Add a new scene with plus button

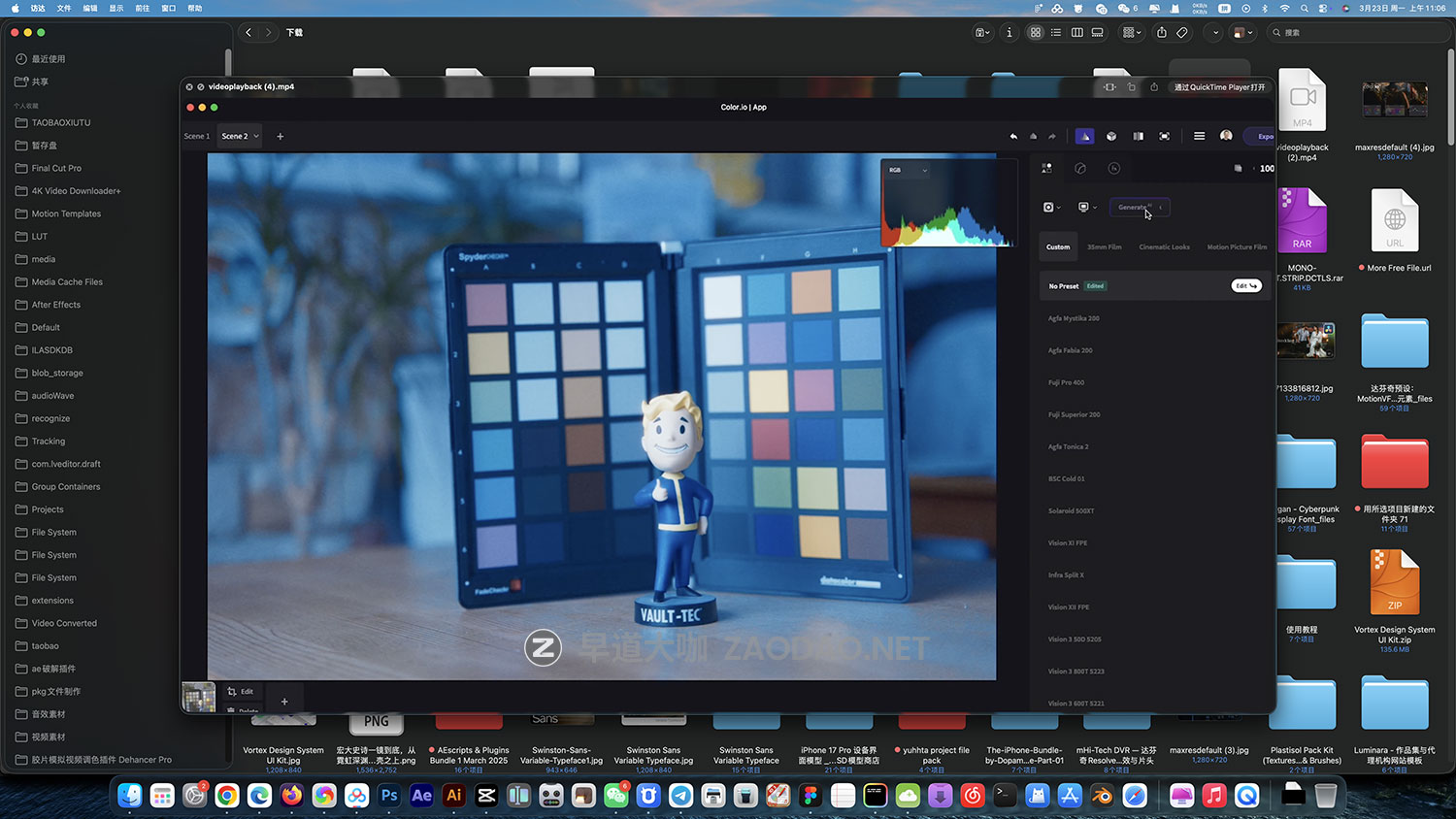tap(281, 136)
